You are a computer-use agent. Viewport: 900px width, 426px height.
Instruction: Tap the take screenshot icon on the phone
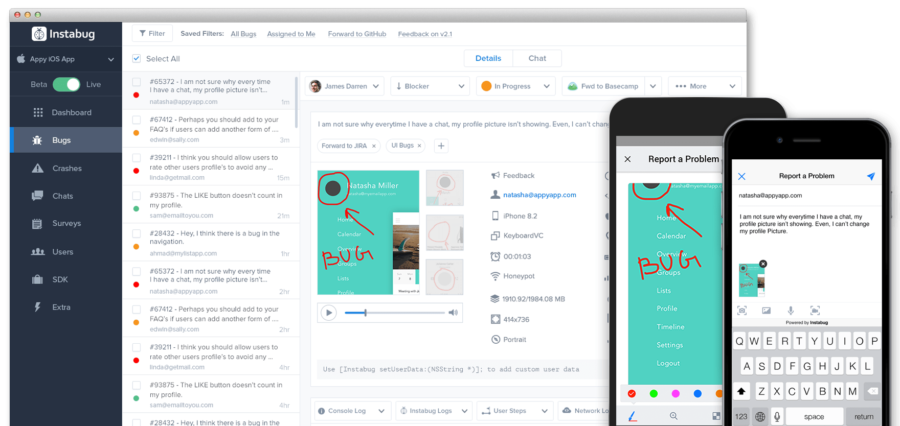(742, 311)
